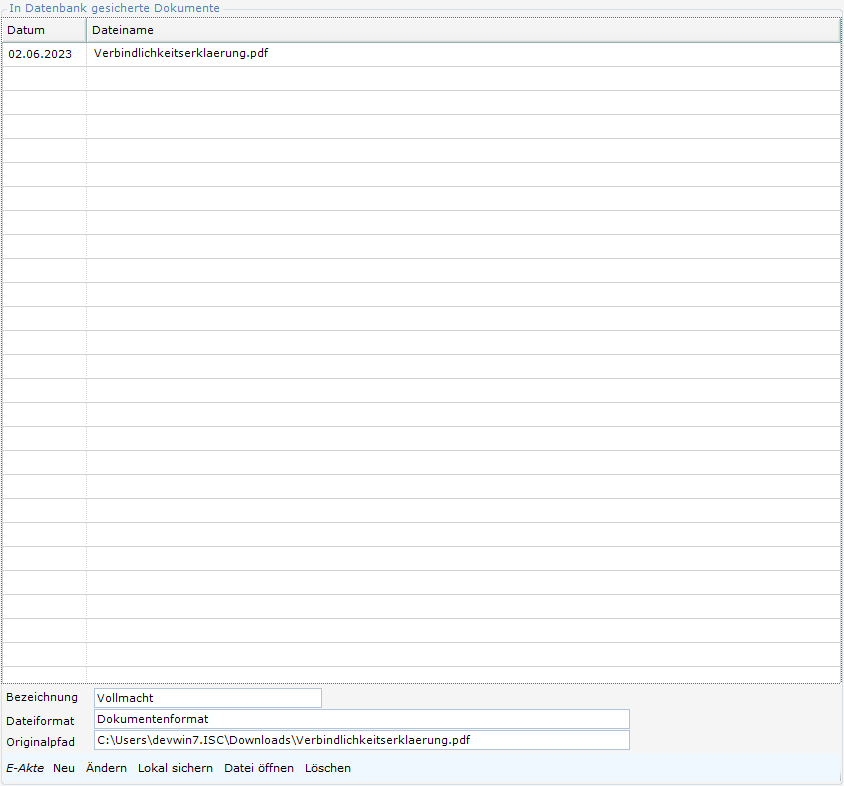Focus the Bezeichnung field containing Vollmacht
The width and height of the screenshot is (844, 786).
(x=208, y=698)
